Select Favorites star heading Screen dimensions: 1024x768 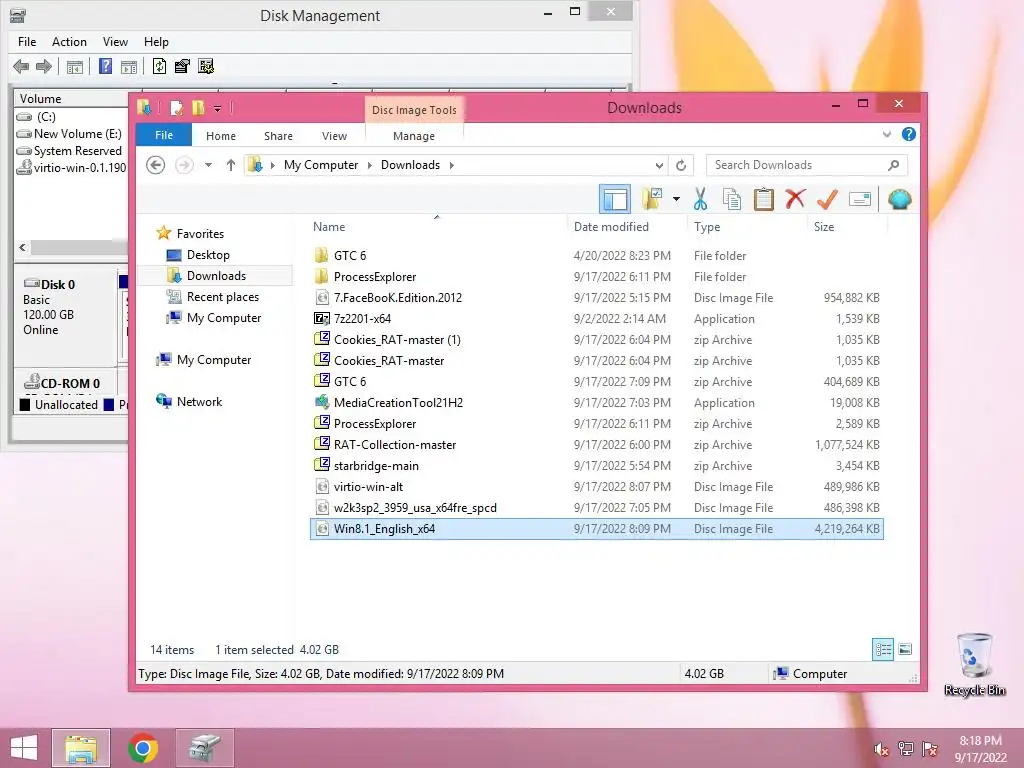190,233
